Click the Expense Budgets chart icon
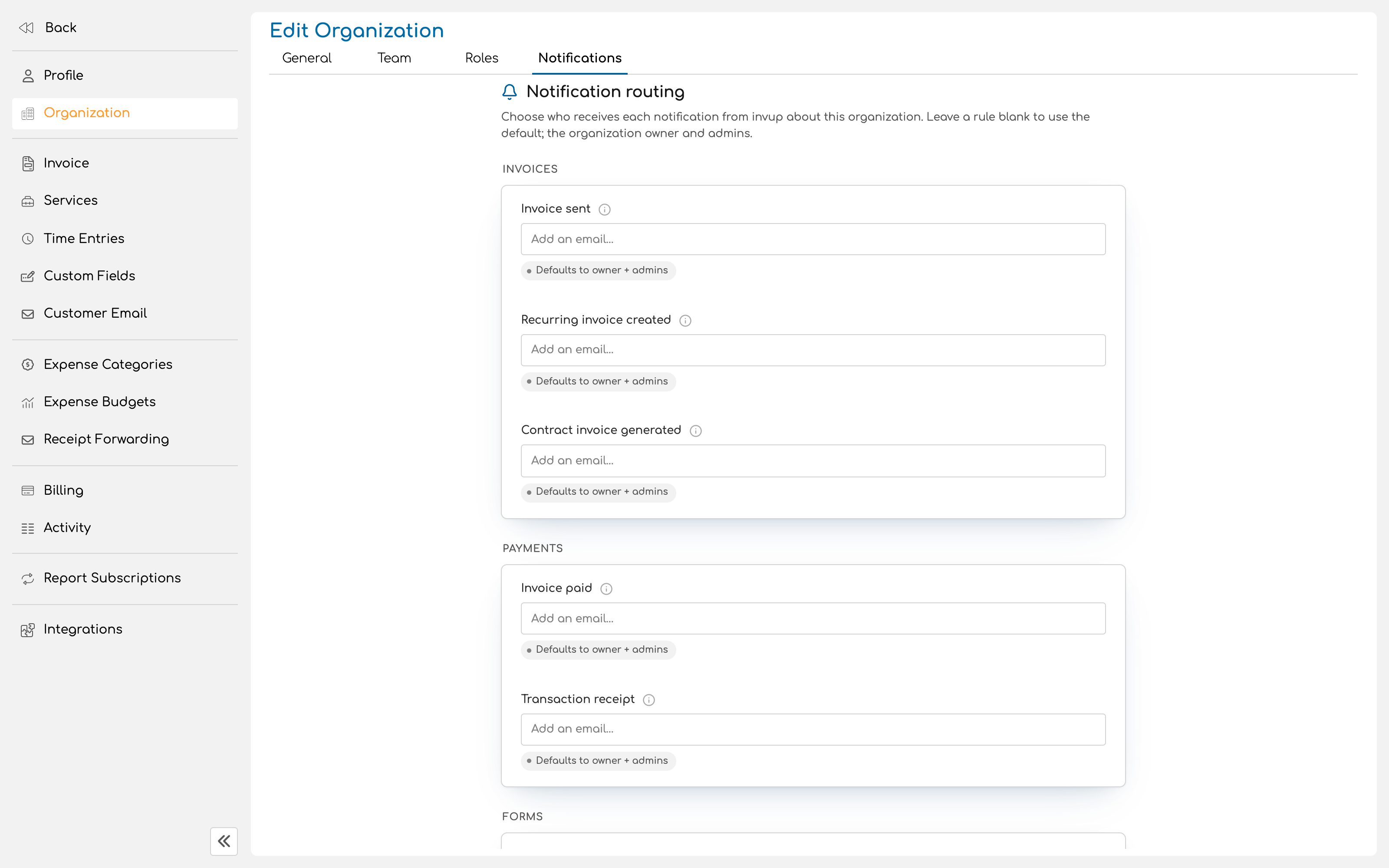The image size is (1389, 868). (27, 402)
